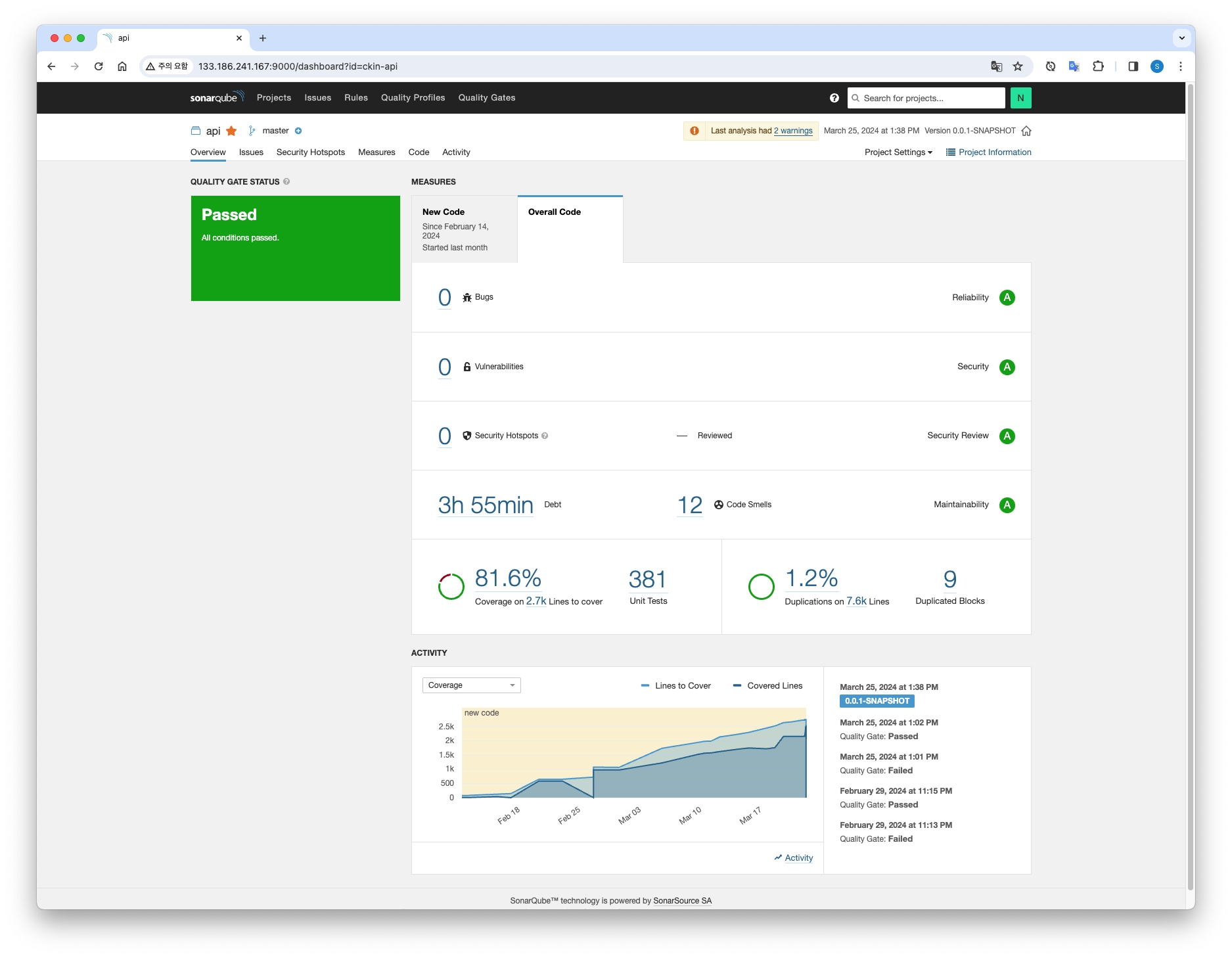Screen dimensions: 1232x958
Task: Open the Security Hotspots project tab
Action: (310, 152)
